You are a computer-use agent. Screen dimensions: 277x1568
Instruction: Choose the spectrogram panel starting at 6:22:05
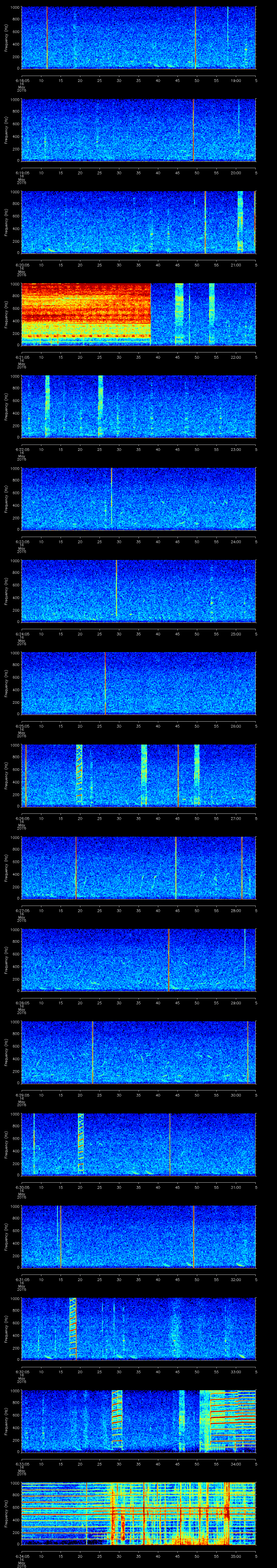coord(139,407)
